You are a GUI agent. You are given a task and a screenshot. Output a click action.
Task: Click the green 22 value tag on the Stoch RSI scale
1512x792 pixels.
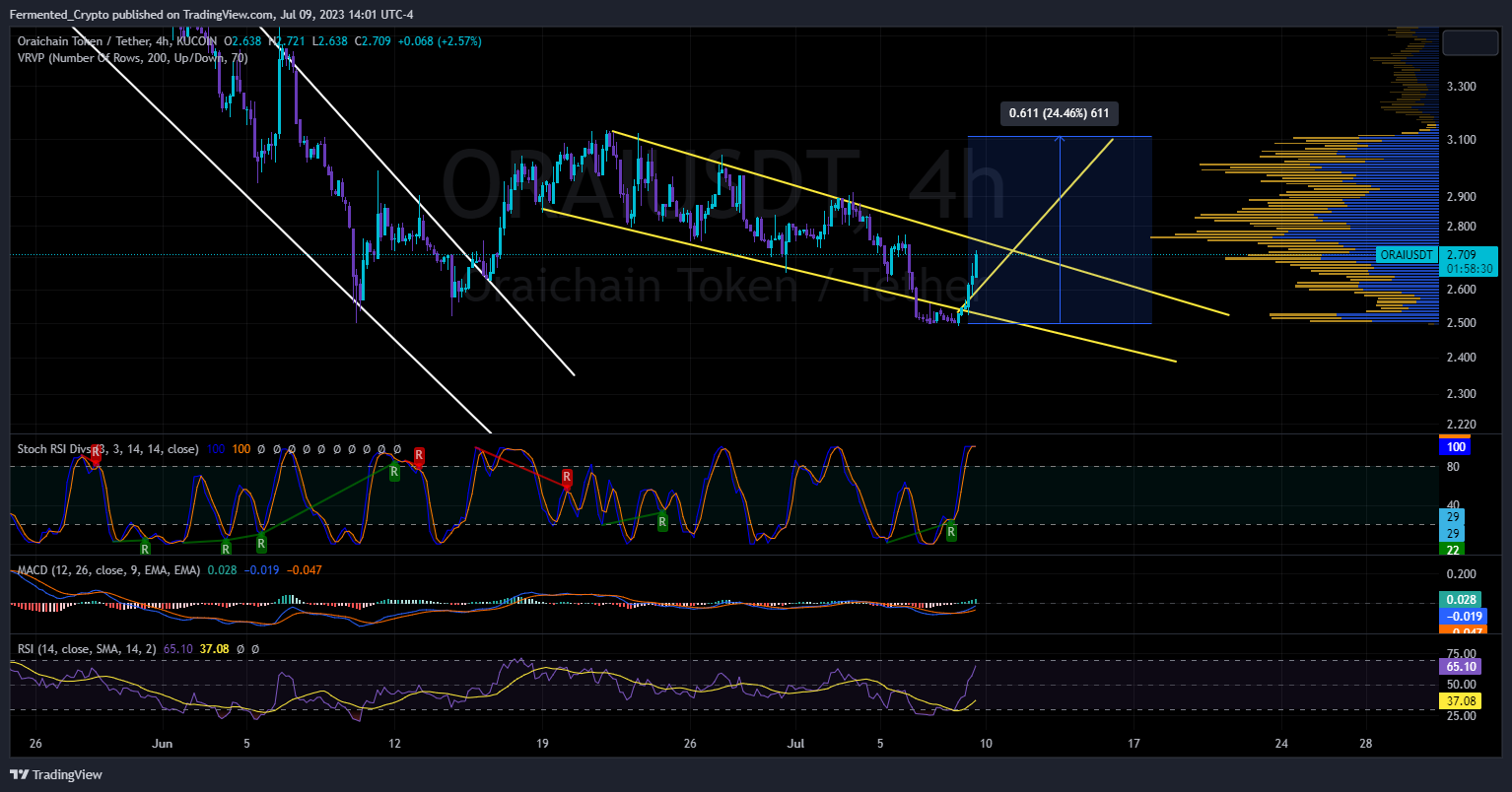(1453, 550)
